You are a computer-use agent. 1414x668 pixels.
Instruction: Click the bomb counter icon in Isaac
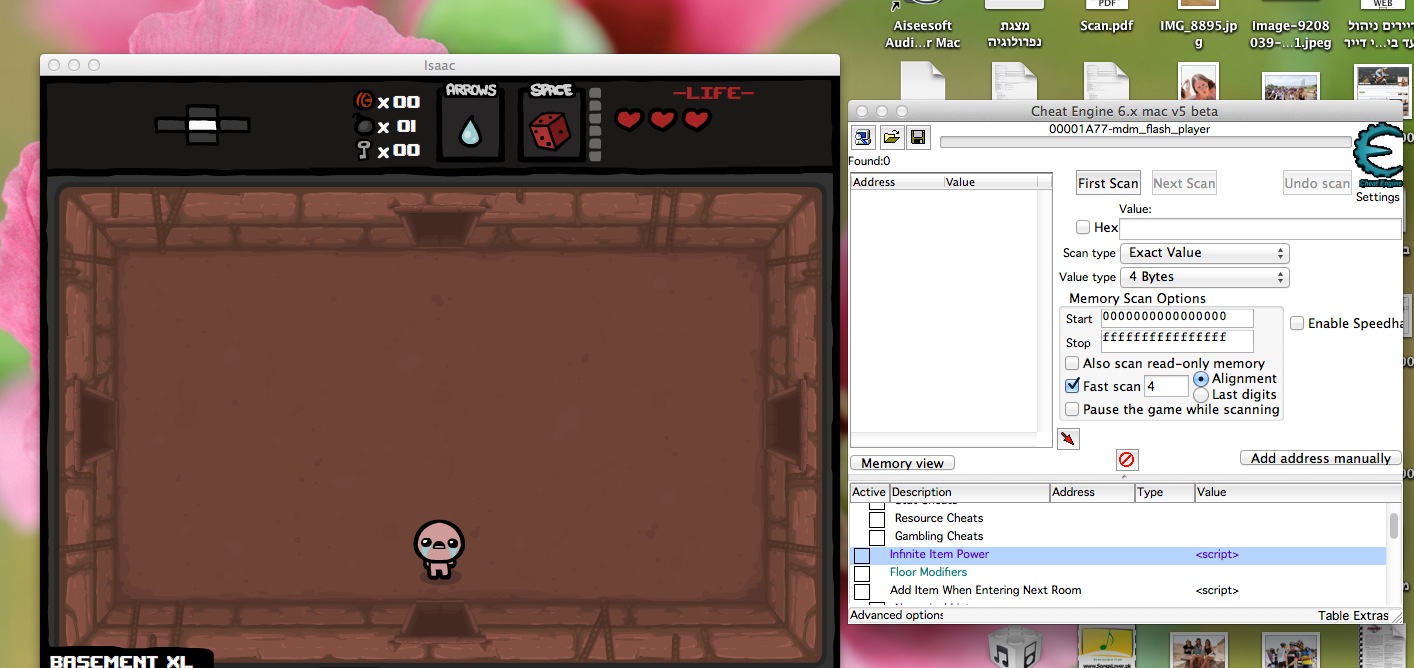click(364, 126)
